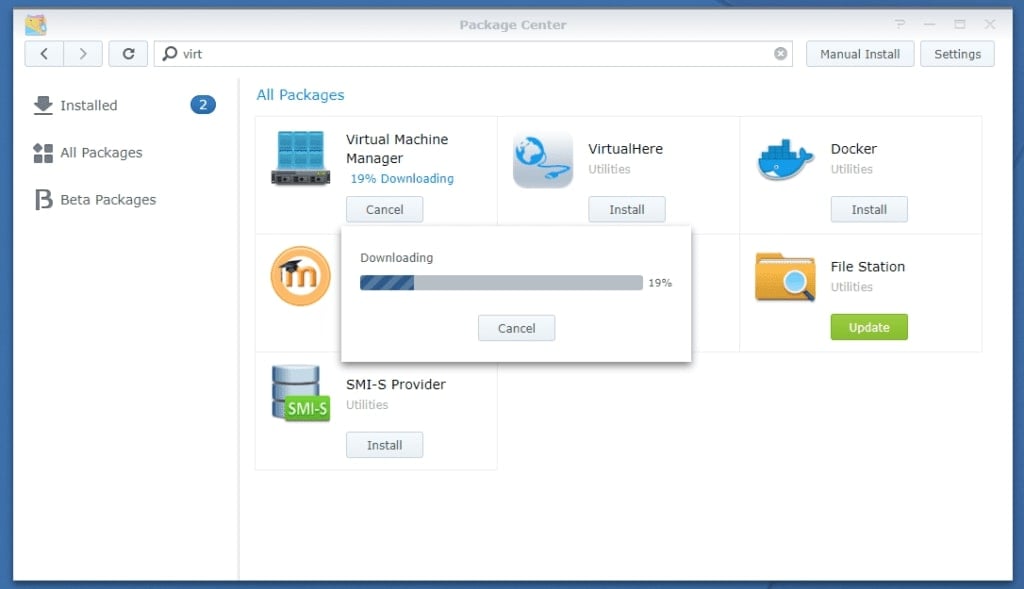
Task: Click the installed updates badge showing 2
Action: click(x=203, y=104)
